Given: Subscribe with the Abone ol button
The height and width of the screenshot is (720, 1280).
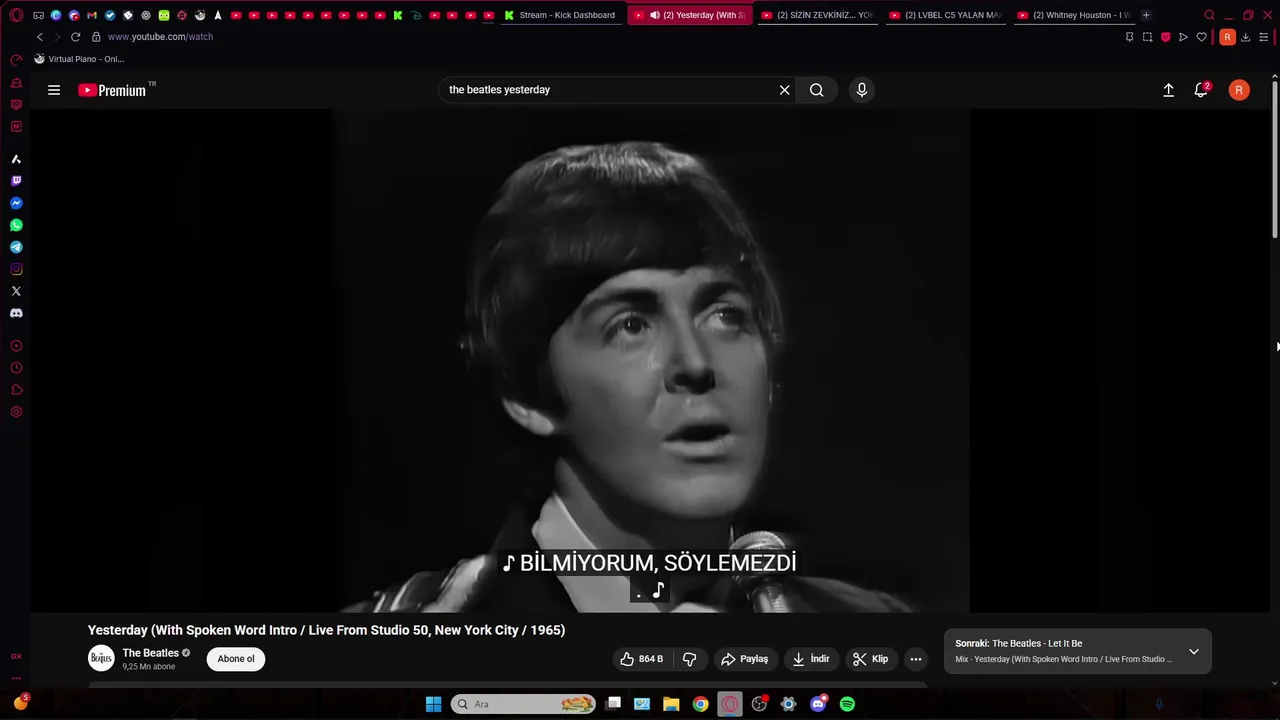Looking at the screenshot, I should point(236,659).
